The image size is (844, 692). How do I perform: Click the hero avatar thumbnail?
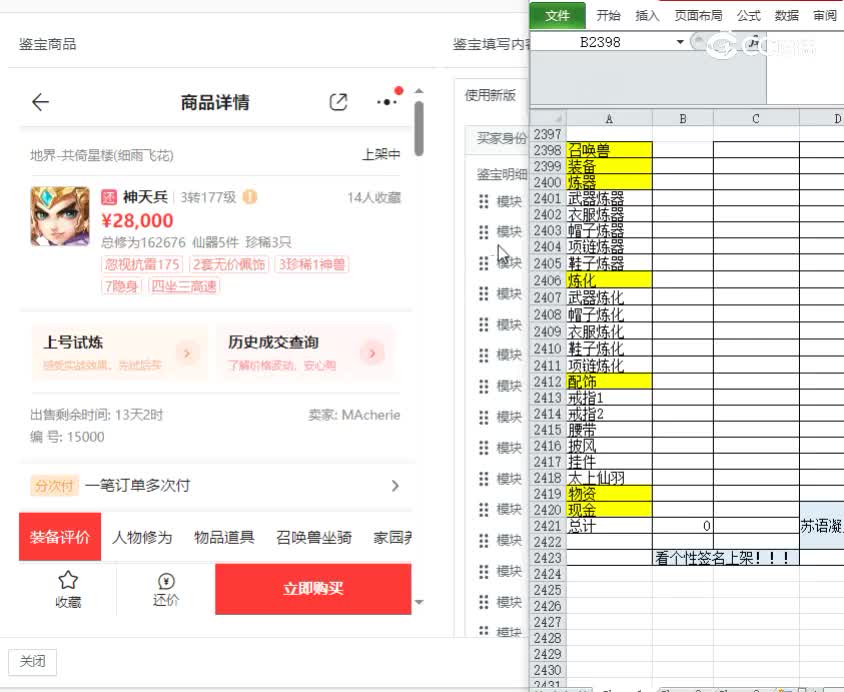pyautogui.click(x=60, y=216)
